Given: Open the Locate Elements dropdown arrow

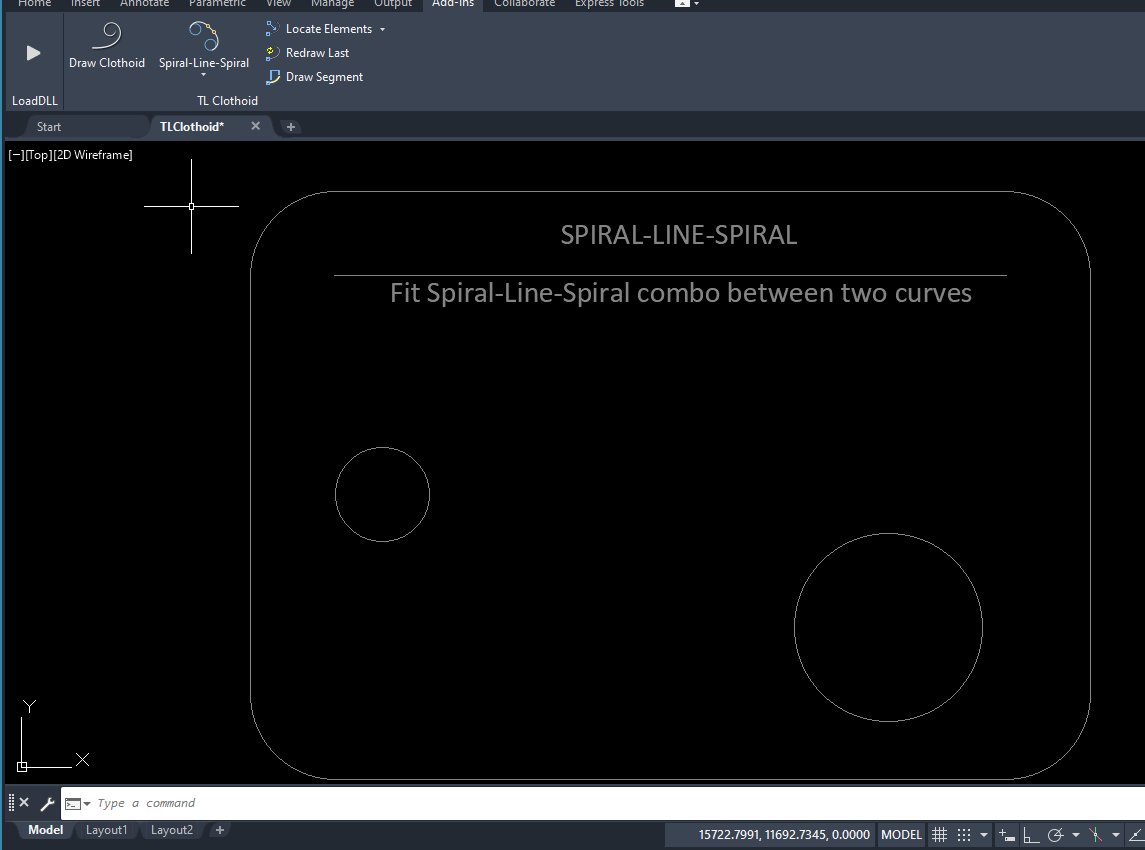Looking at the screenshot, I should (383, 29).
